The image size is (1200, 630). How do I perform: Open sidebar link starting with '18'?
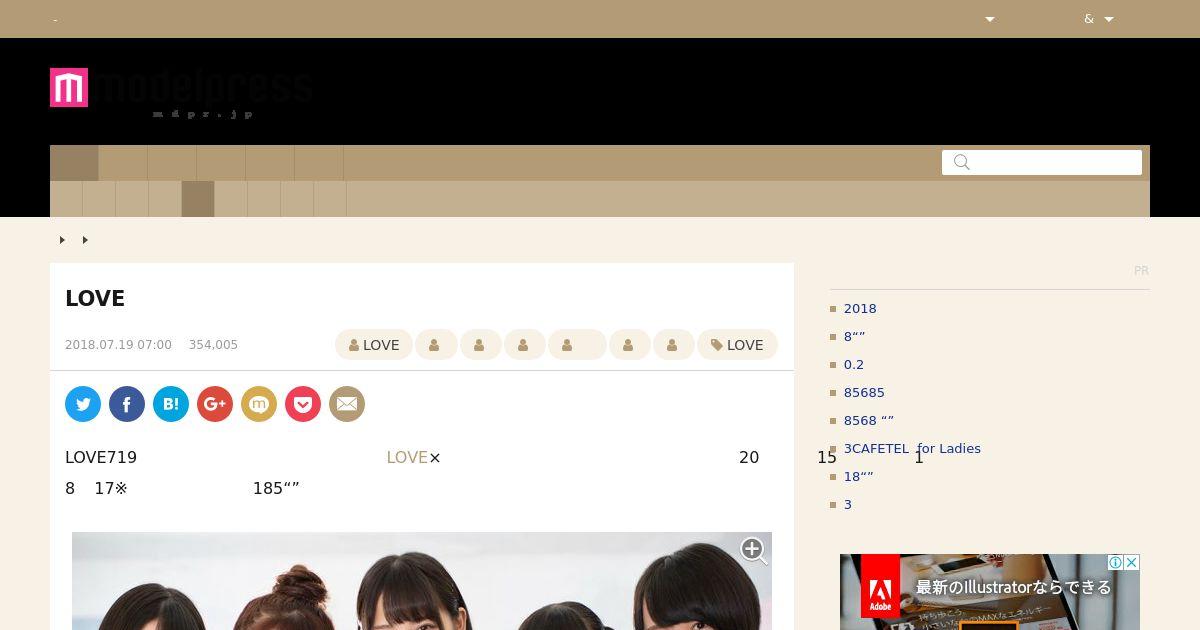(x=859, y=477)
